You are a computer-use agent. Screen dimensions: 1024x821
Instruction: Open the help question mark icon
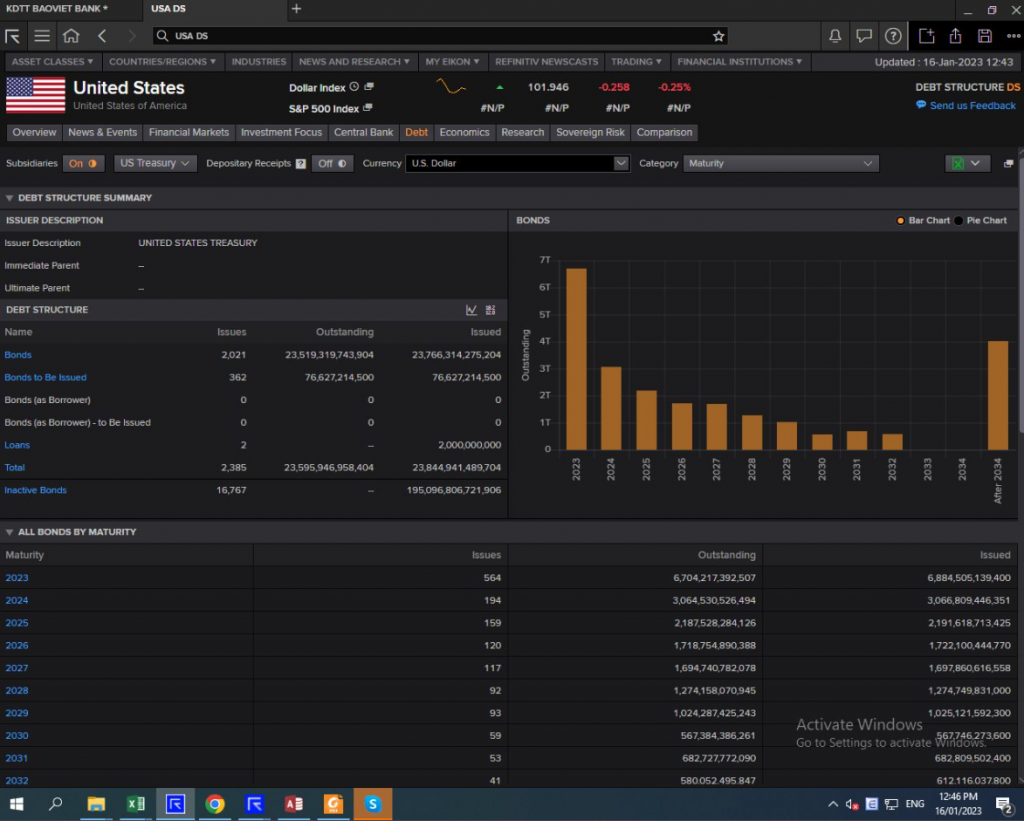[894, 36]
